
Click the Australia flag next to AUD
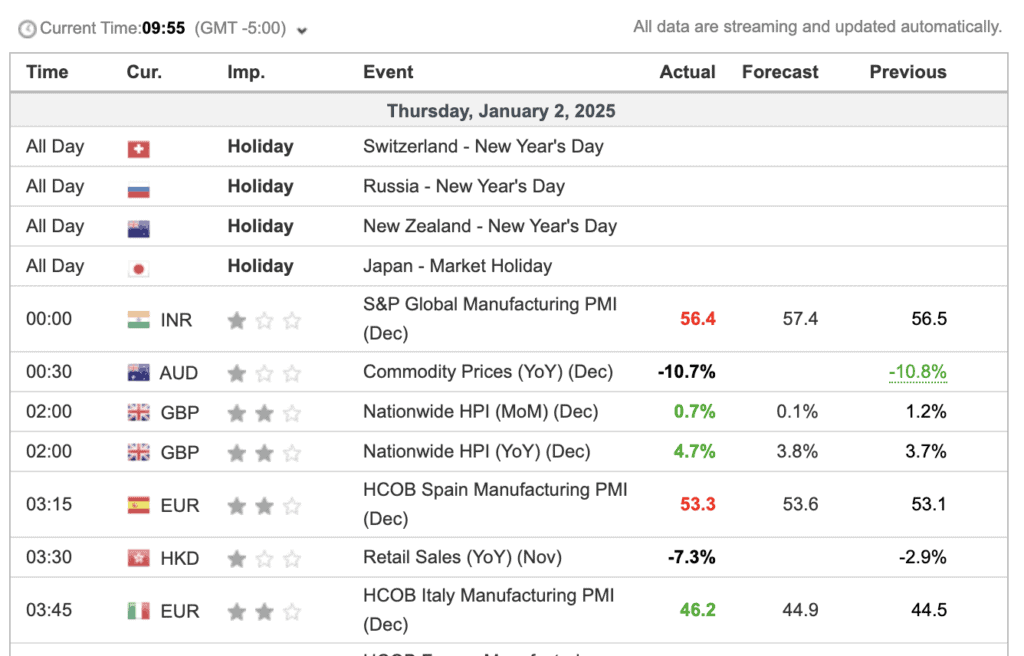140,371
